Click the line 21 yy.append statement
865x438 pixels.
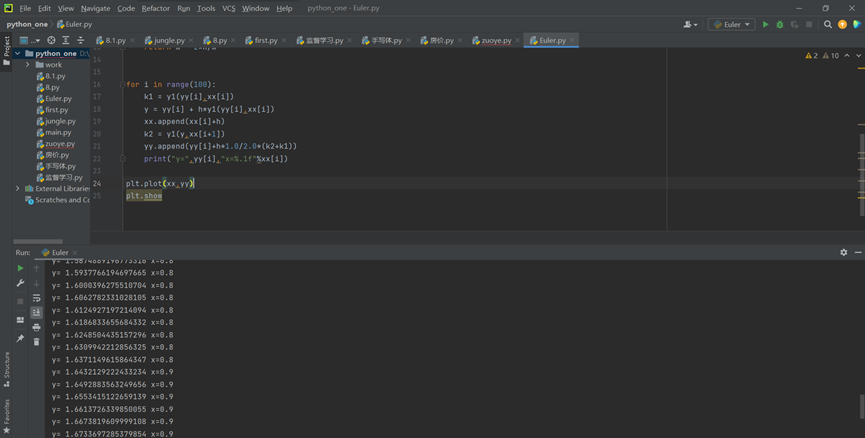[220, 146]
